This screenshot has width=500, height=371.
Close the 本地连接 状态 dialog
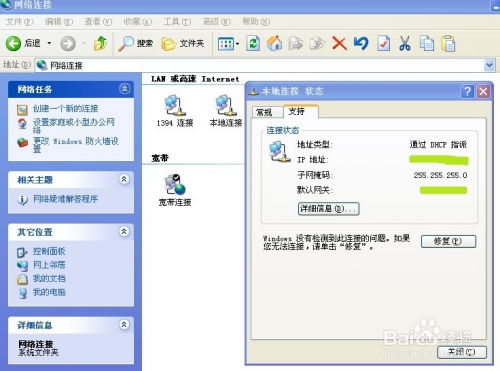pos(483,91)
